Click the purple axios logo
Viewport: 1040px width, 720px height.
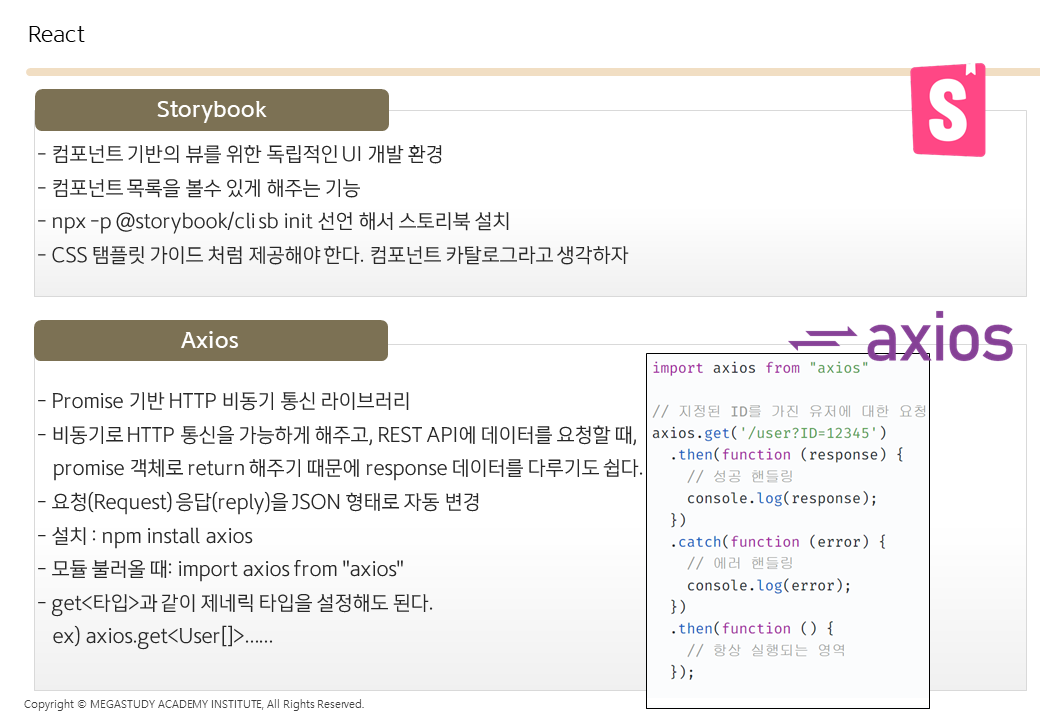901,337
